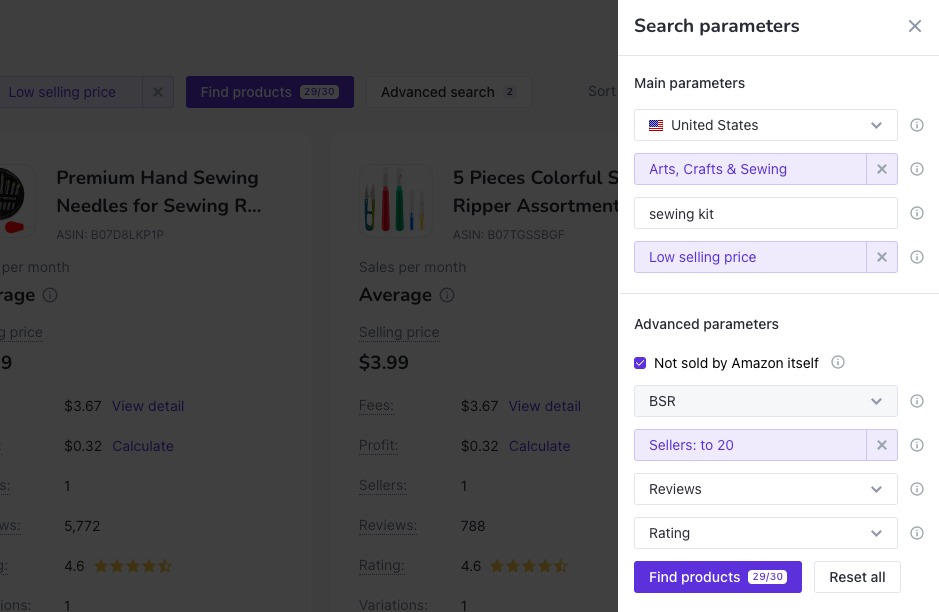Click ASIN B07TGSSBGF text
The width and height of the screenshot is (939, 612).
[x=508, y=235]
